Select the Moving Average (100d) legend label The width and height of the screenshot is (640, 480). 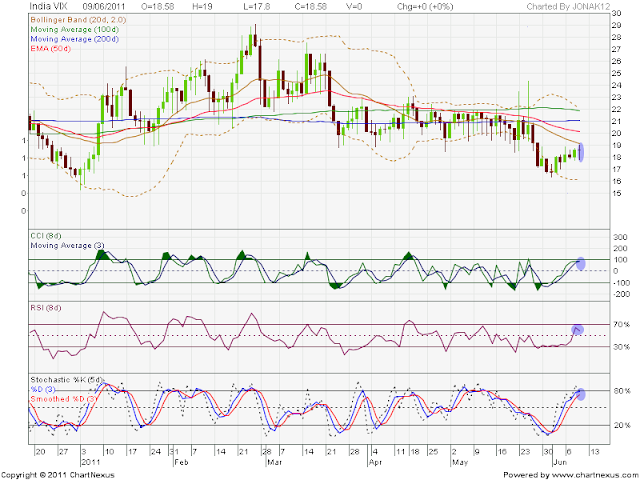tap(74, 29)
